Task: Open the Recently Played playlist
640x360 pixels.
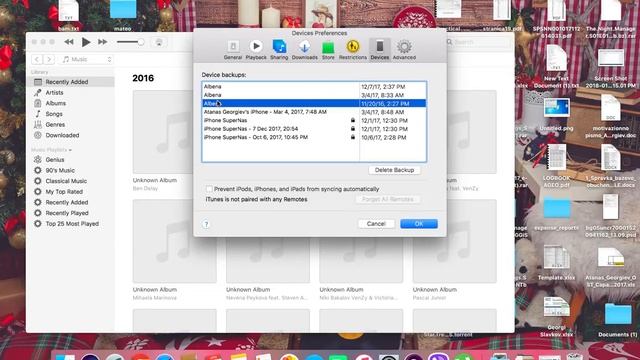Action: pos(73,213)
